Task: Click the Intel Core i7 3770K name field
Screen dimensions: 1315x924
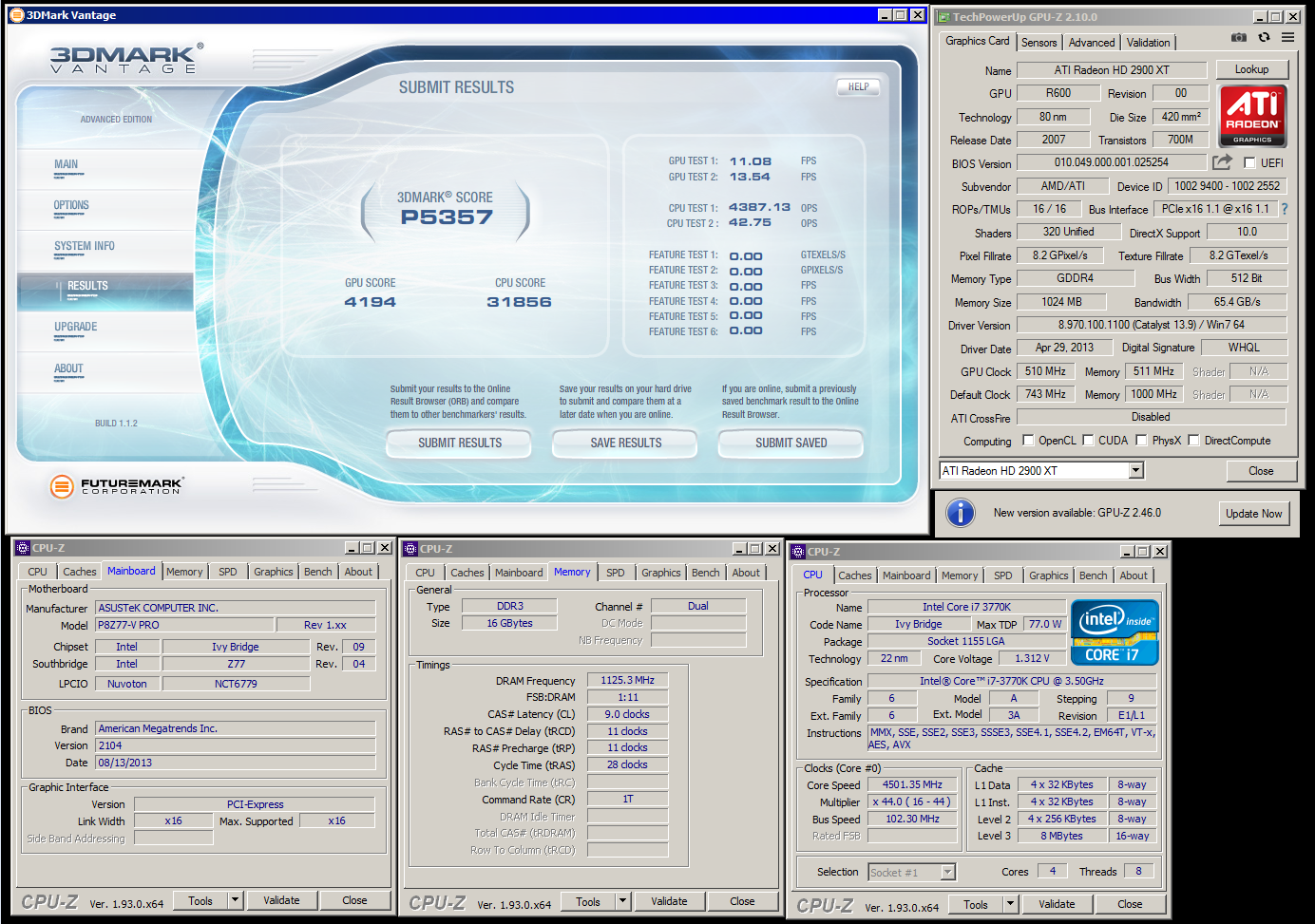Action: point(966,607)
